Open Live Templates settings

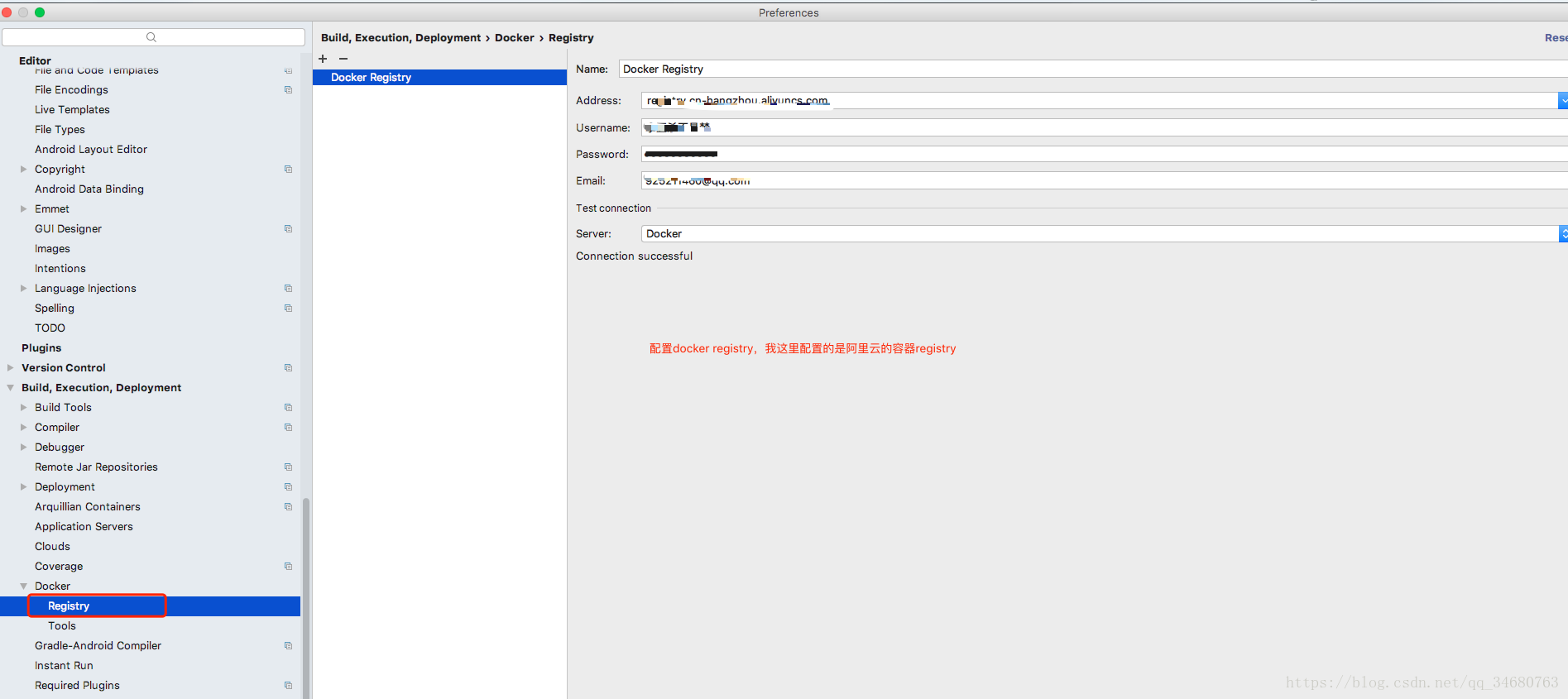click(x=72, y=109)
